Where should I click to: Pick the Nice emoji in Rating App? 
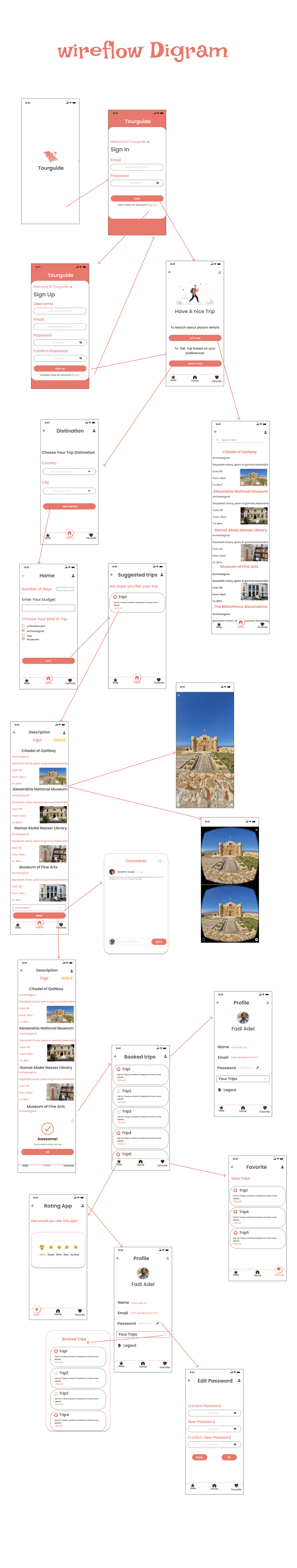tap(59, 1247)
